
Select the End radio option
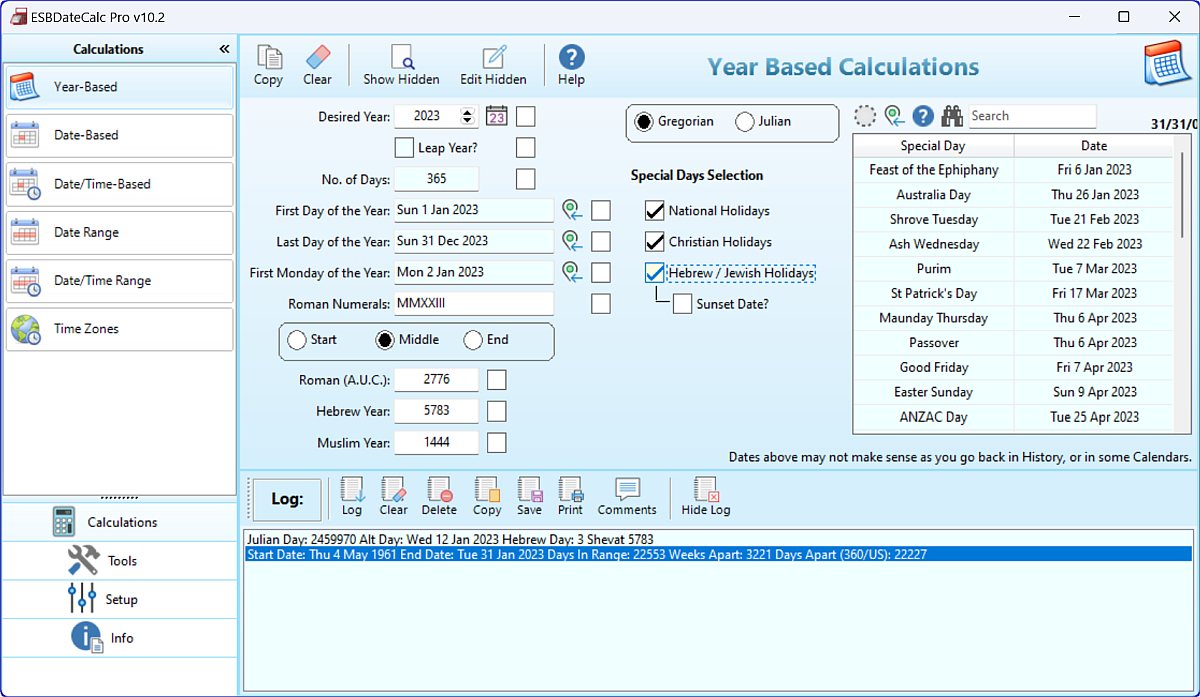(x=474, y=340)
